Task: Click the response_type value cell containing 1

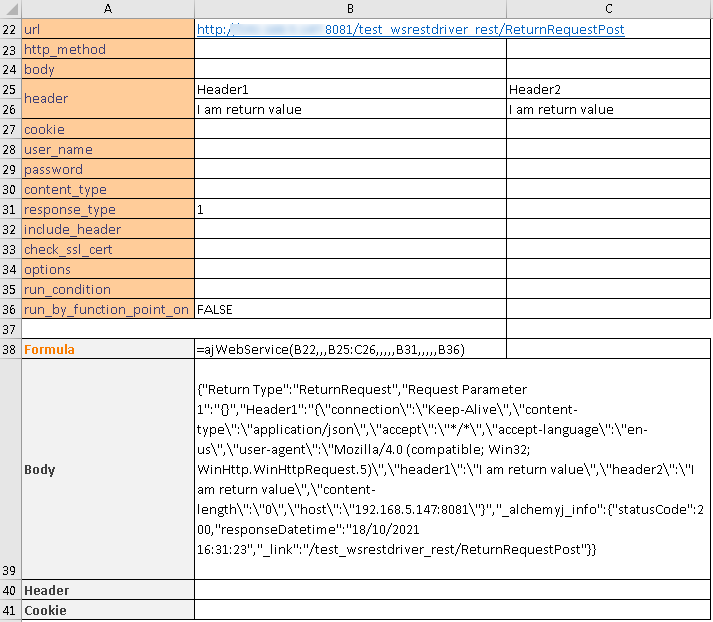Action: click(350, 210)
